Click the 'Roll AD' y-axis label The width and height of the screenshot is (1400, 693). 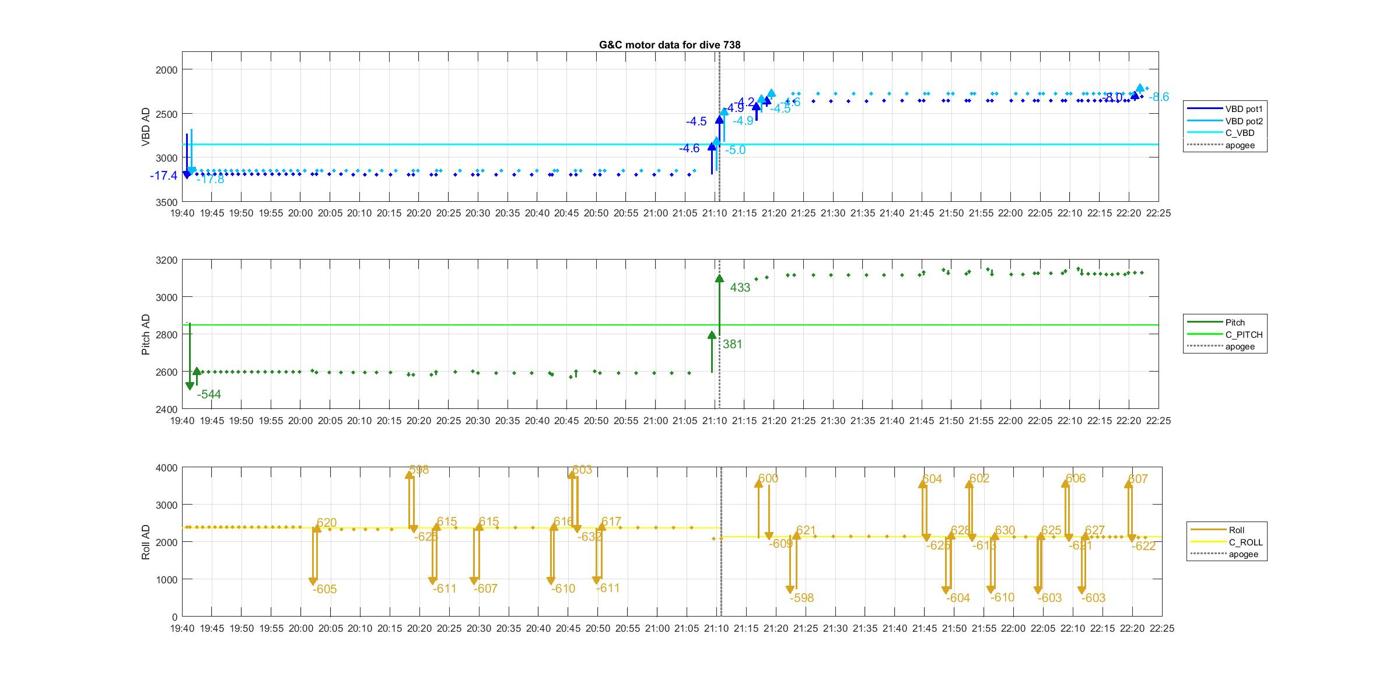tap(146, 541)
